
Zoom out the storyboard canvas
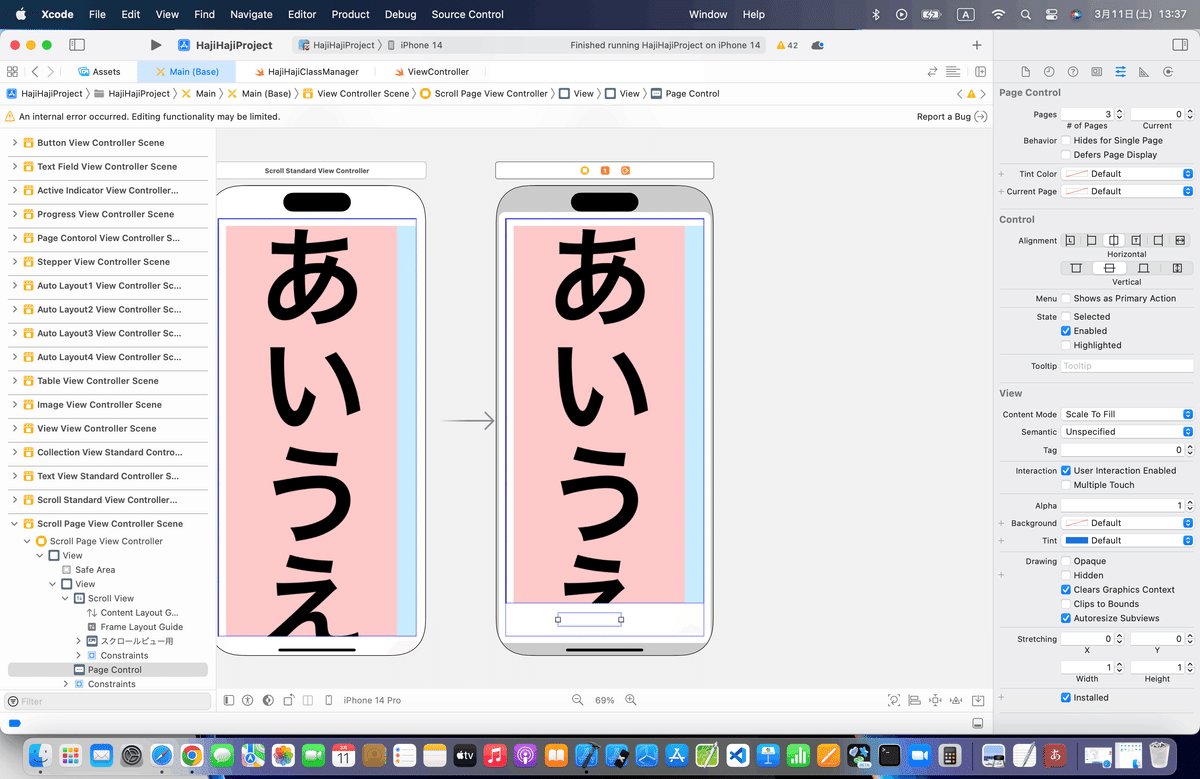click(x=577, y=700)
